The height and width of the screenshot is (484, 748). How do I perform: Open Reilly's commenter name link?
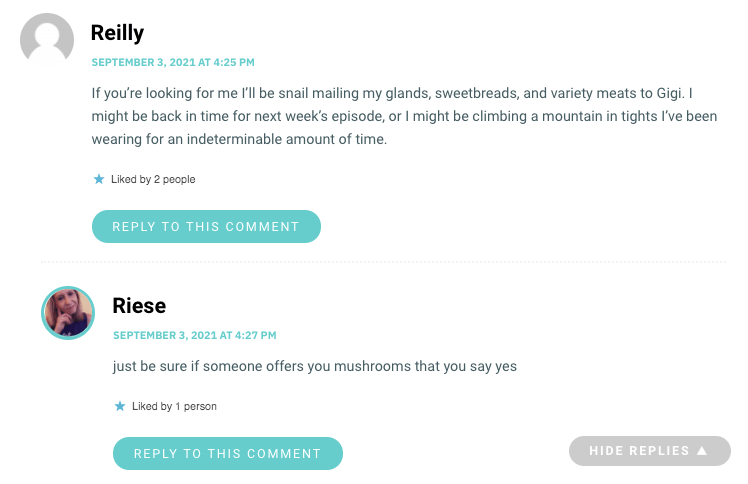(x=117, y=33)
